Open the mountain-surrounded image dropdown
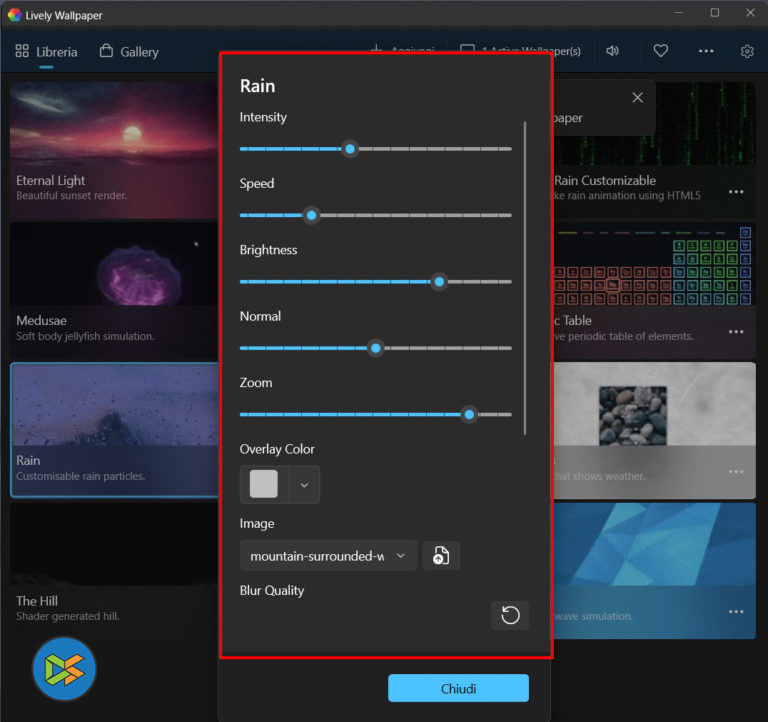 (x=329, y=556)
